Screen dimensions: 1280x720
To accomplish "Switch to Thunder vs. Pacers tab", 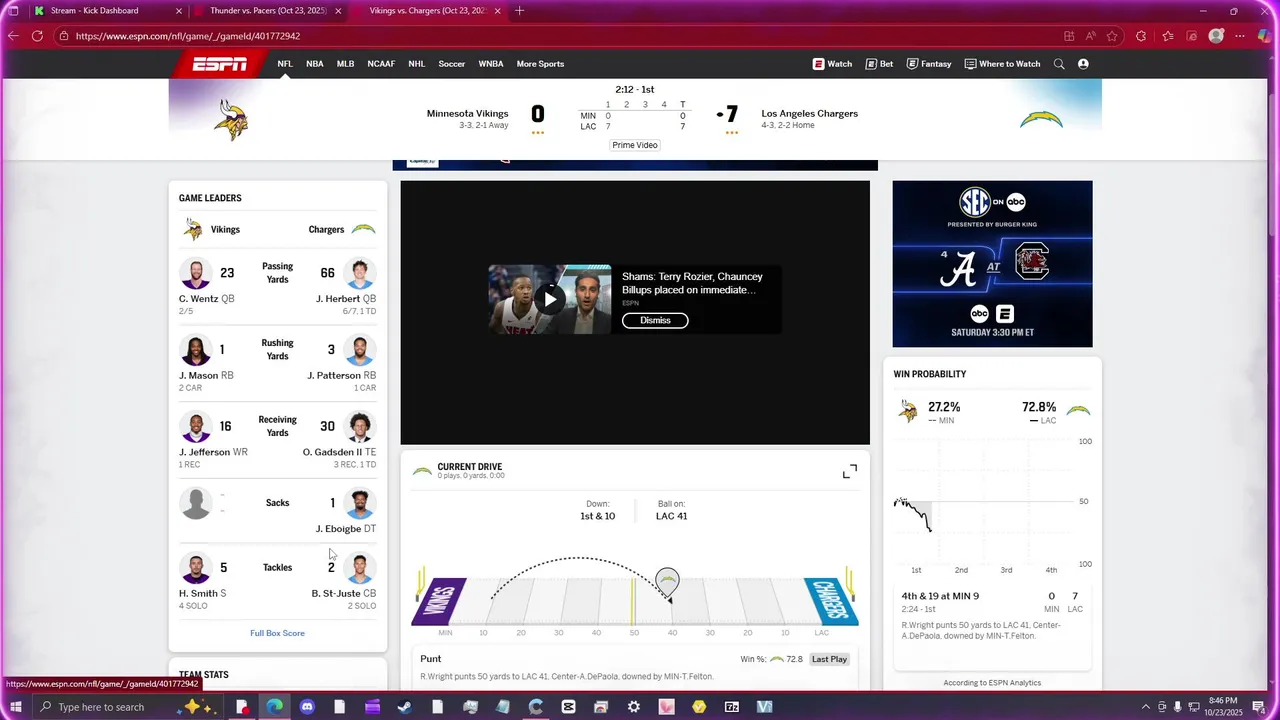I will [x=268, y=11].
